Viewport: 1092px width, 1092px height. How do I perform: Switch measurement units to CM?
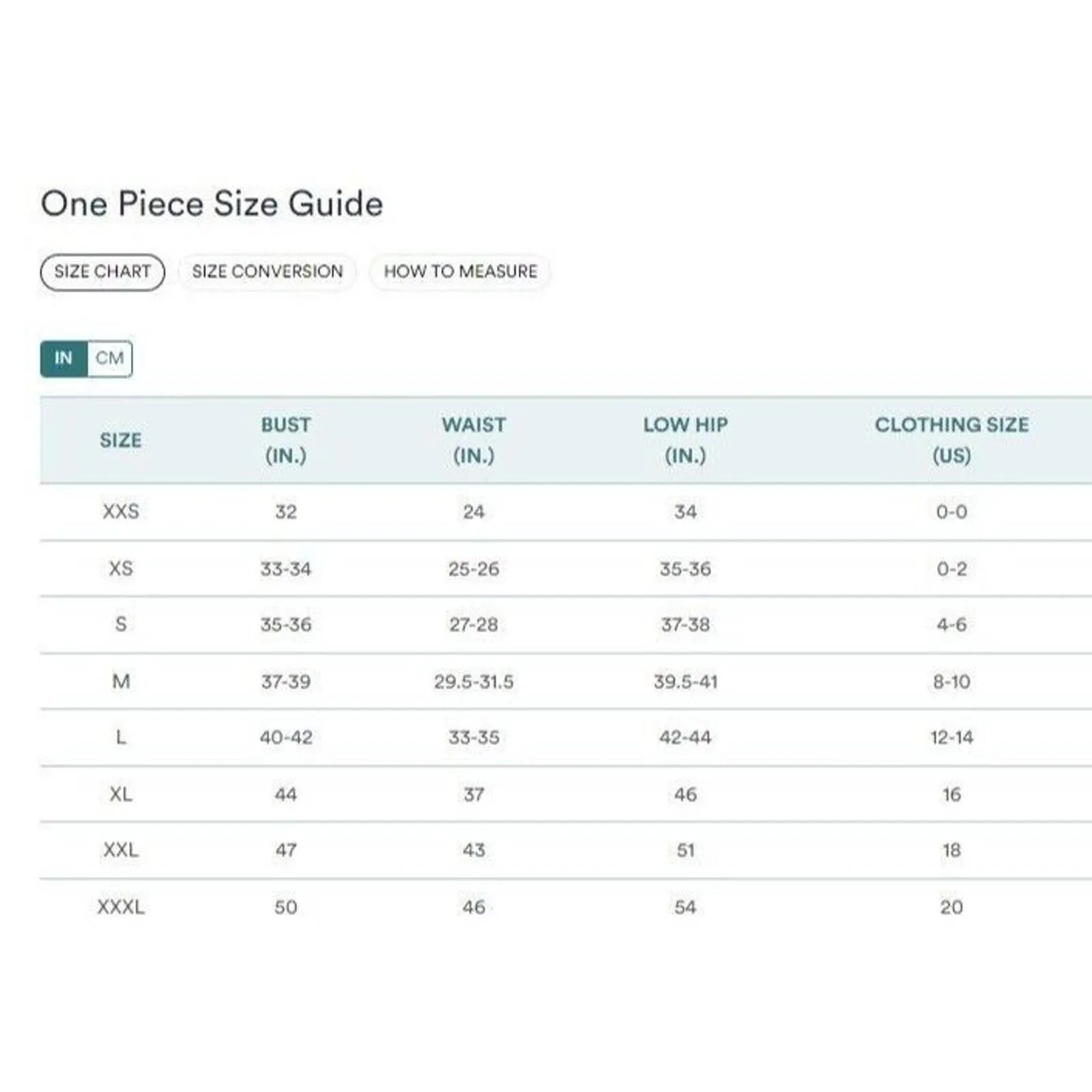110,358
